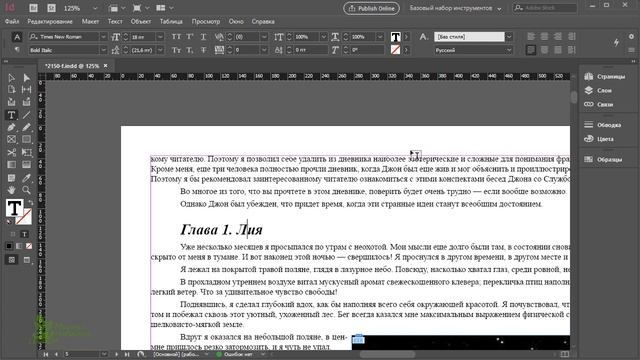Toggle formatting affects text button
The image size is (640, 360).
(24, 234)
